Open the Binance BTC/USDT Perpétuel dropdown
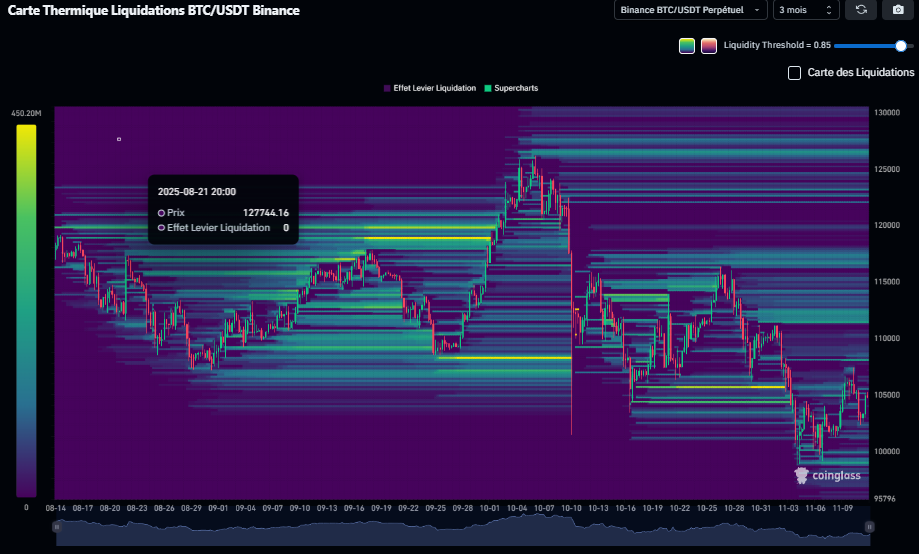 click(690, 10)
